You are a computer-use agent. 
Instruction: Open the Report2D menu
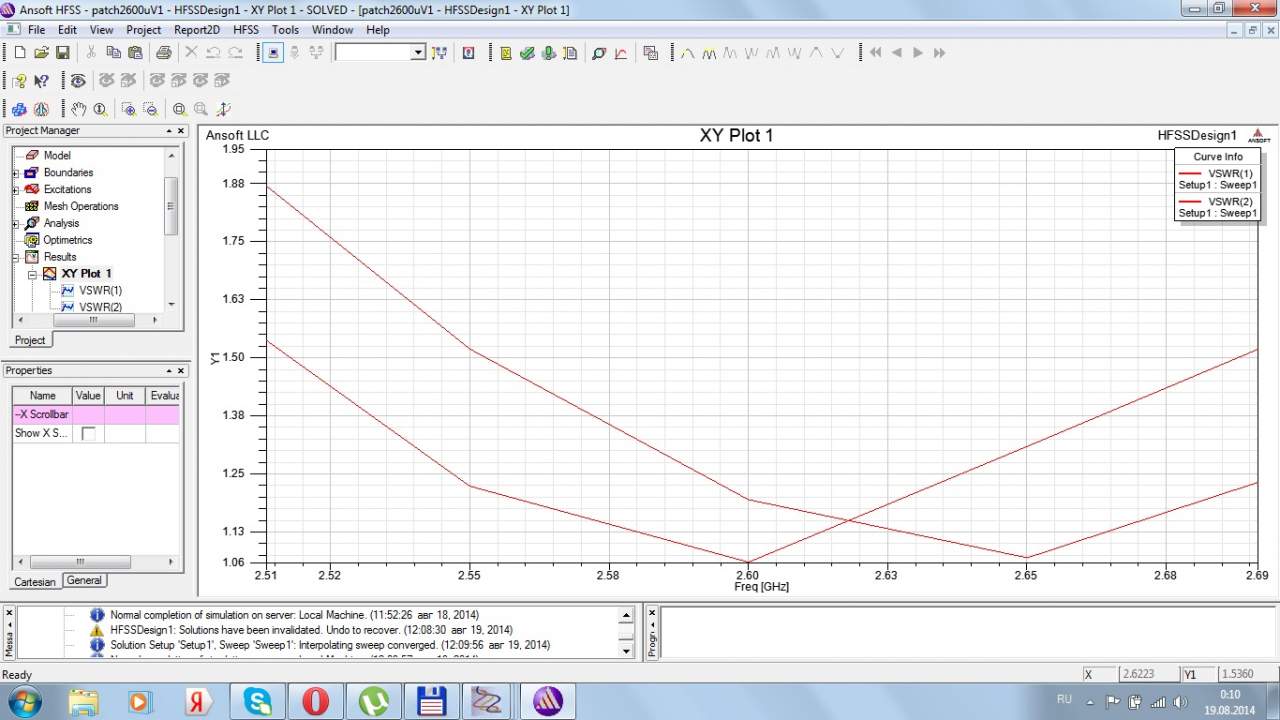click(x=196, y=30)
